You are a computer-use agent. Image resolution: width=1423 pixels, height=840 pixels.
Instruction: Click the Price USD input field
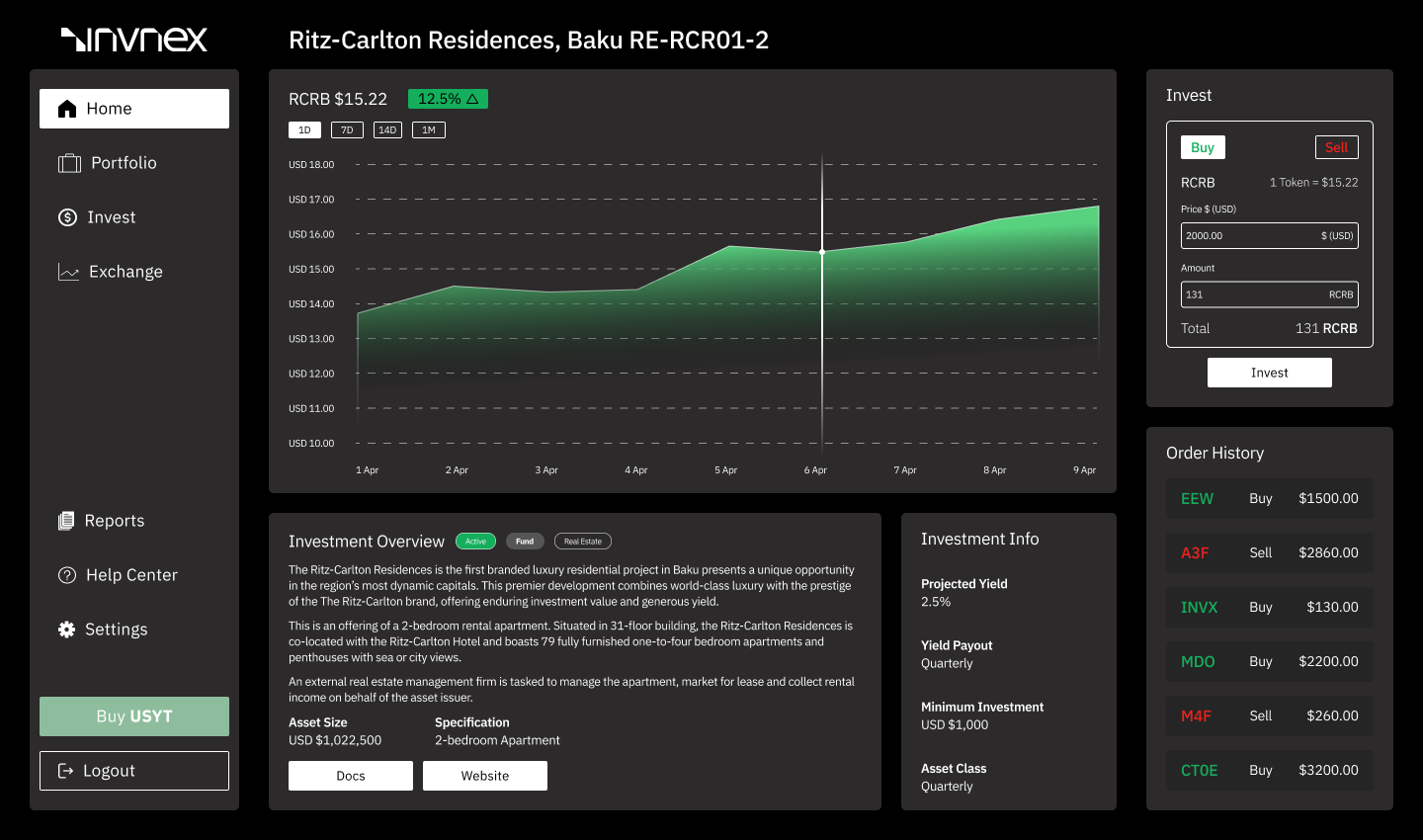click(1270, 236)
